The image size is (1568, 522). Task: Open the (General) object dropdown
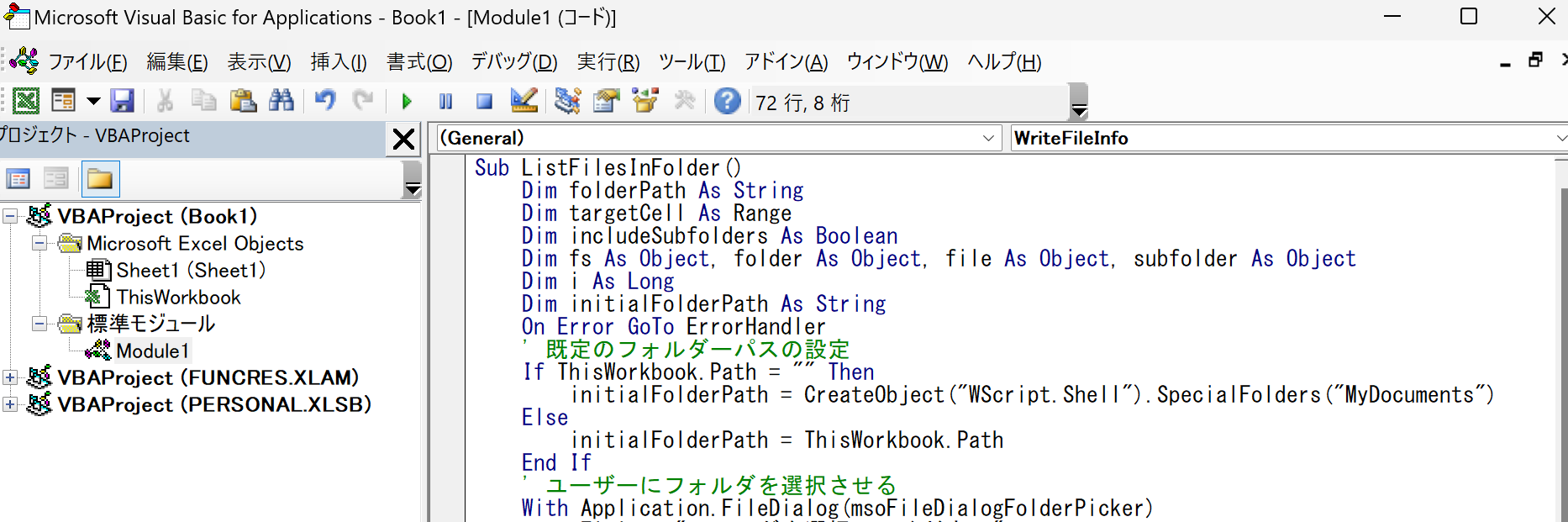718,139
